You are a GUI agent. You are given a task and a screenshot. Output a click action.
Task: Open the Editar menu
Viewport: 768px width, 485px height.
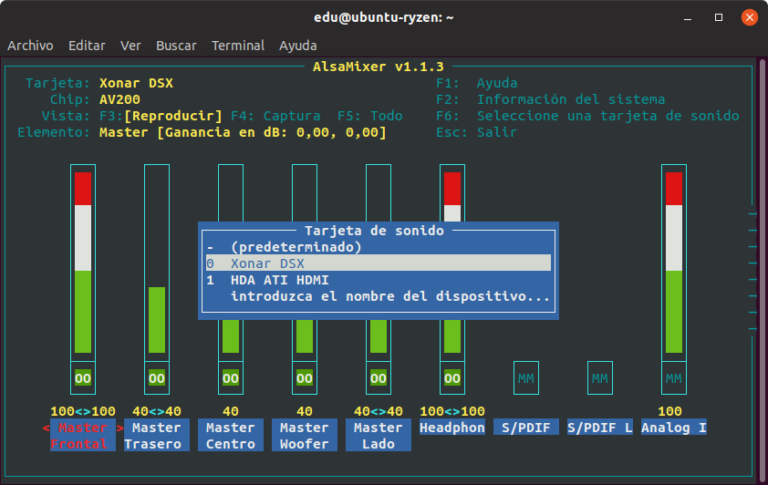[x=87, y=46]
